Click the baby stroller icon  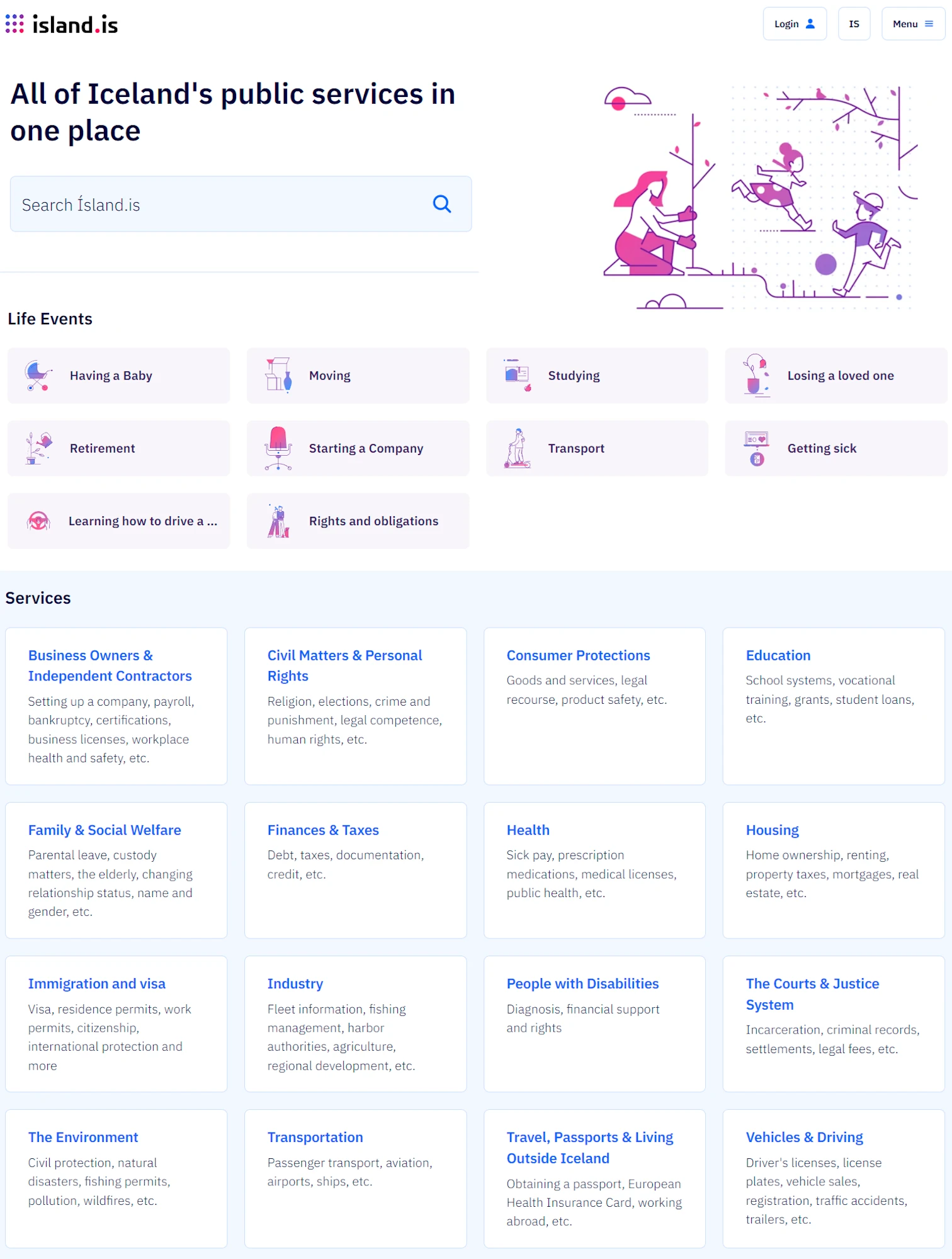pyautogui.click(x=38, y=376)
